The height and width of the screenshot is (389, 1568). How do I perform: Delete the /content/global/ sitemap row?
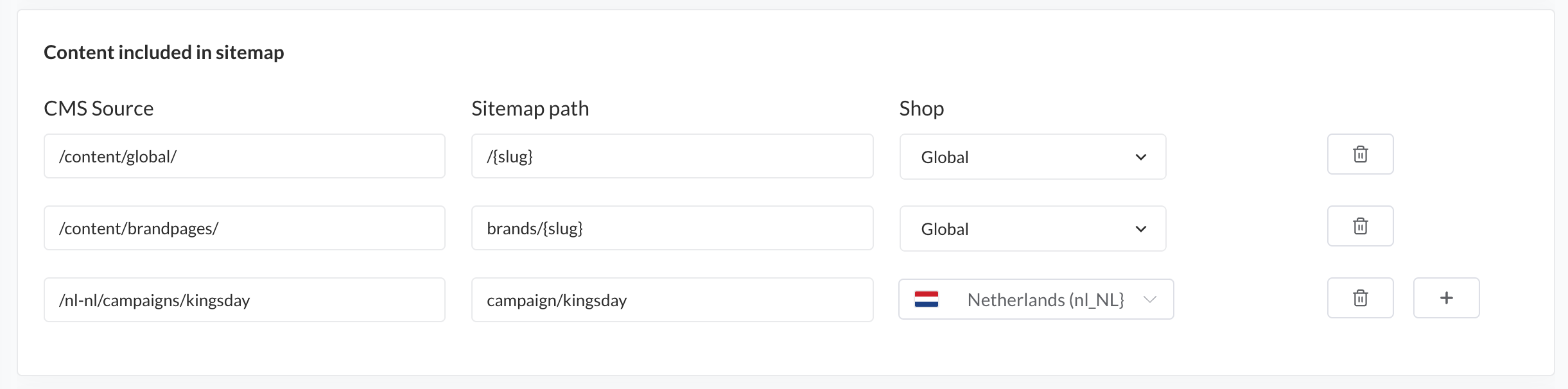(x=1360, y=154)
